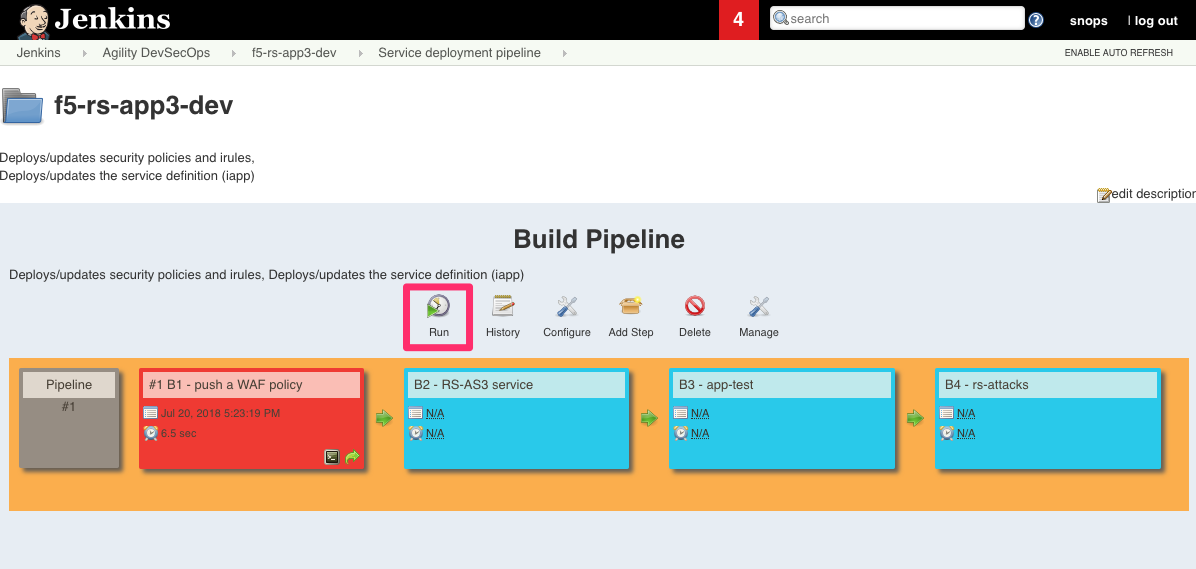This screenshot has width=1196, height=569.
Task: Click the f5-rs-app3-dev folder icon
Action: click(x=22, y=106)
